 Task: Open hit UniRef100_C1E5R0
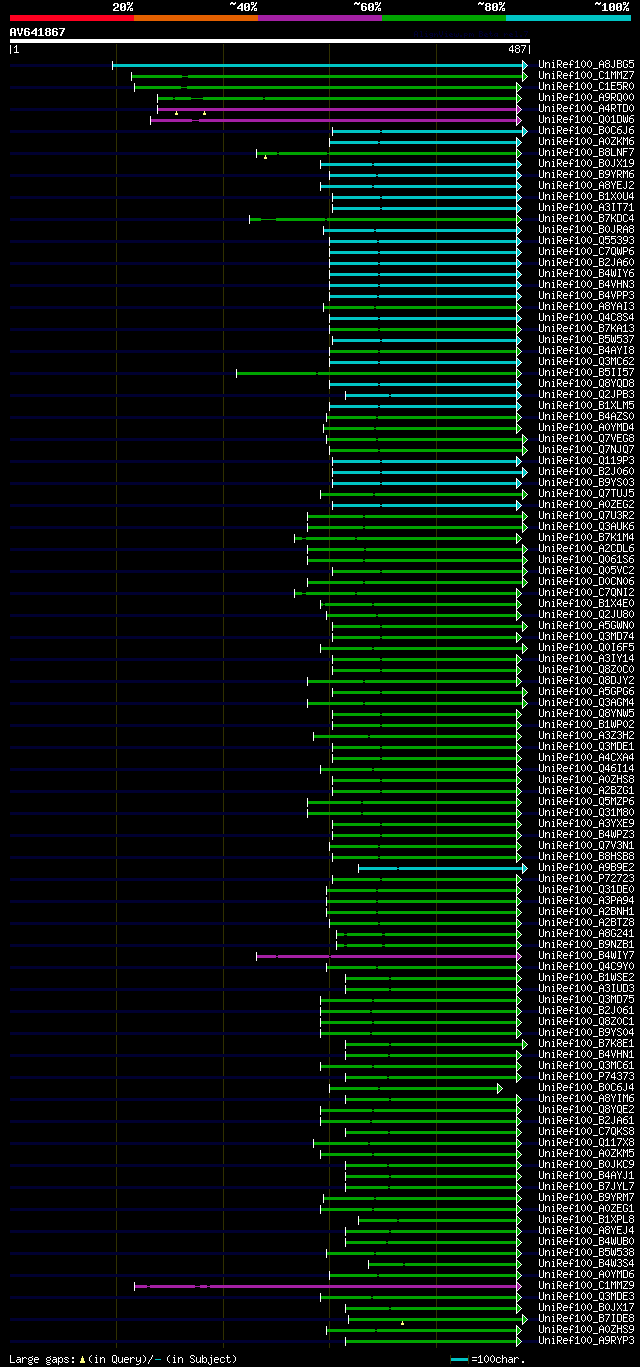(586, 87)
